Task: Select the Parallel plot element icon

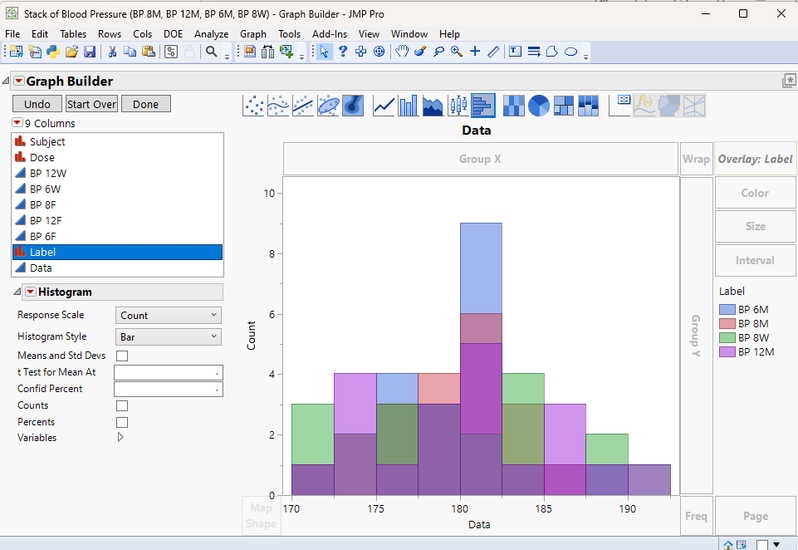Action: (694, 106)
